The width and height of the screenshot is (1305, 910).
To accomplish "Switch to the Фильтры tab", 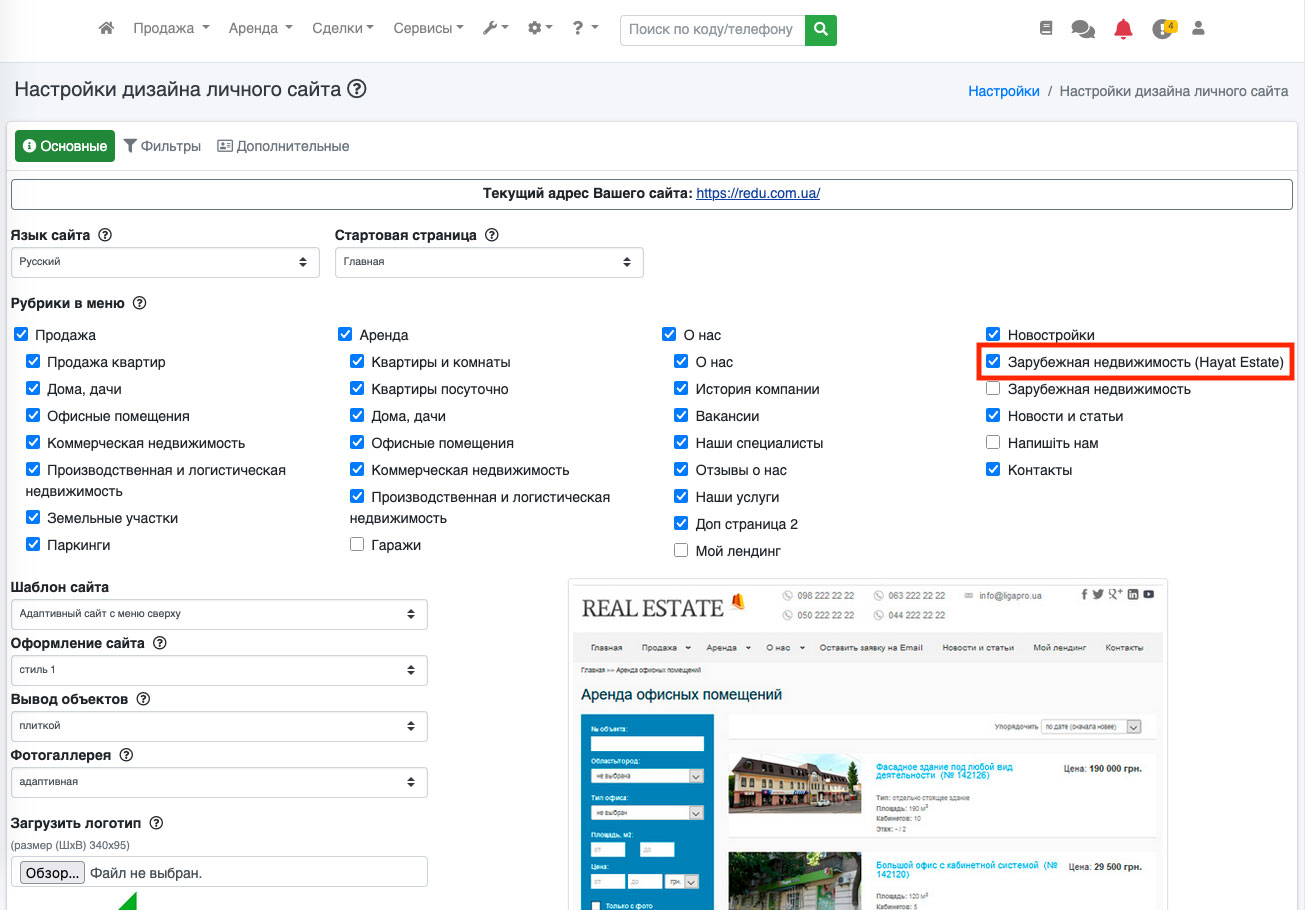I will [162, 146].
